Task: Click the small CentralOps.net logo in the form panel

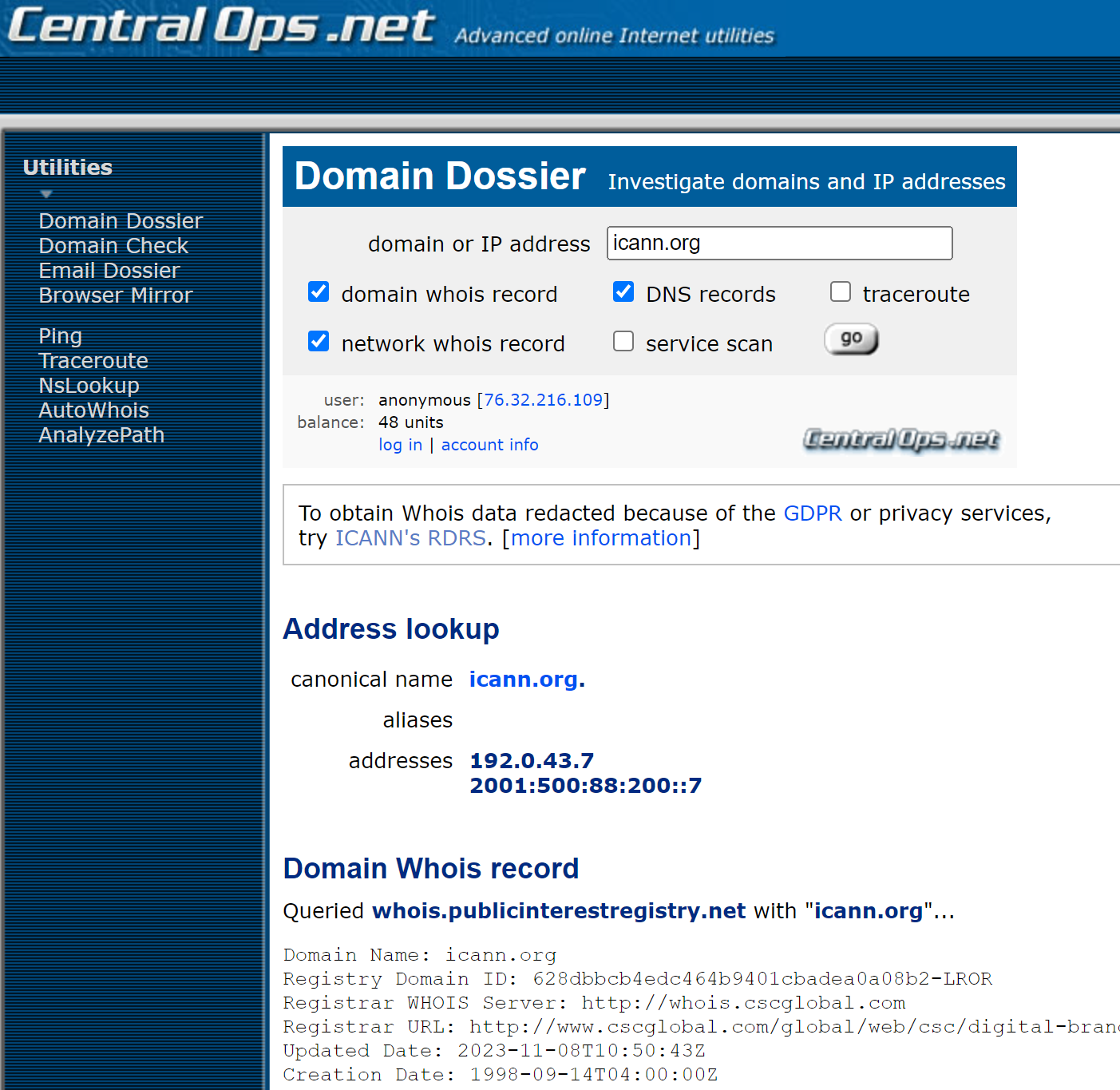Action: (900, 439)
